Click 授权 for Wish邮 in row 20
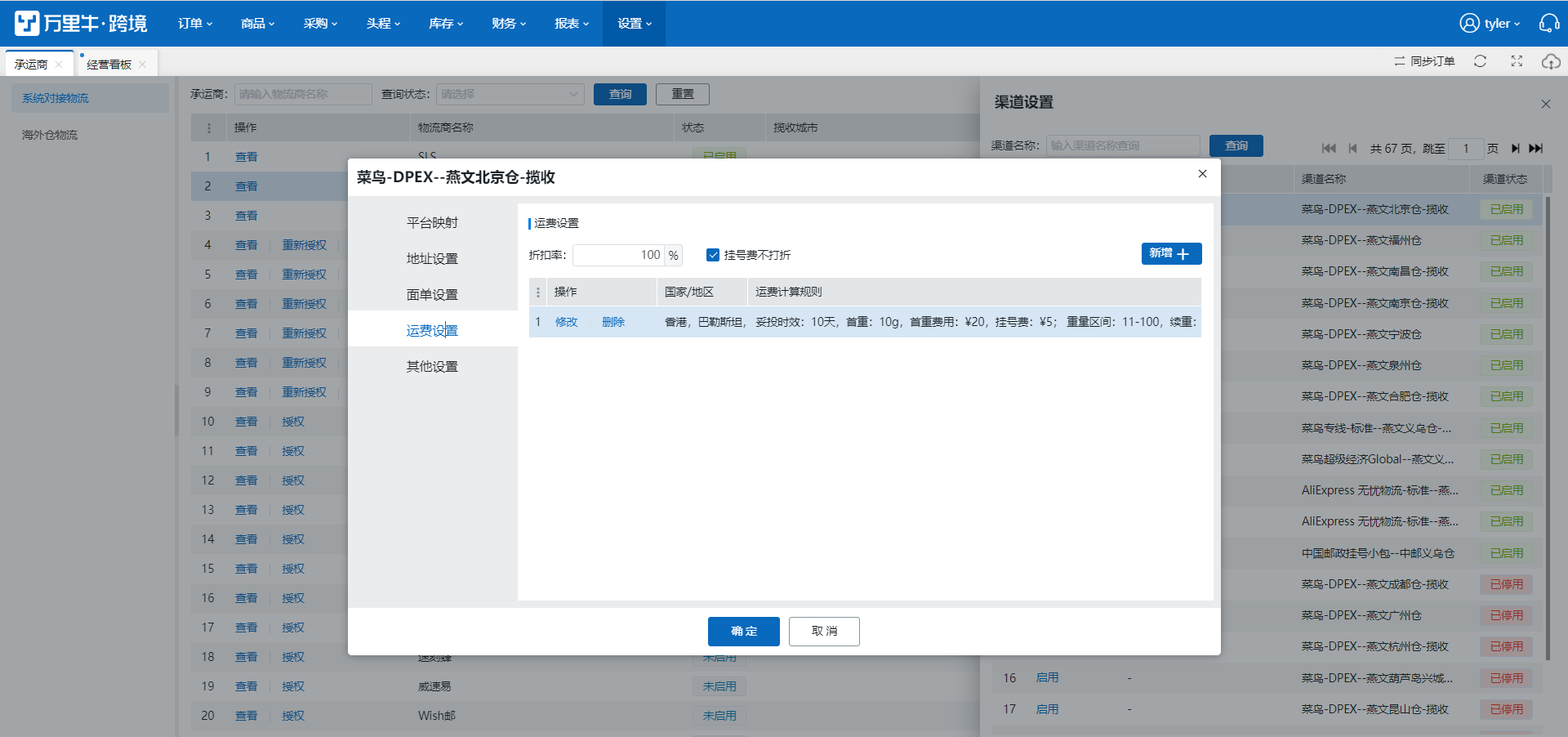This screenshot has height=737, width=1568. [293, 716]
